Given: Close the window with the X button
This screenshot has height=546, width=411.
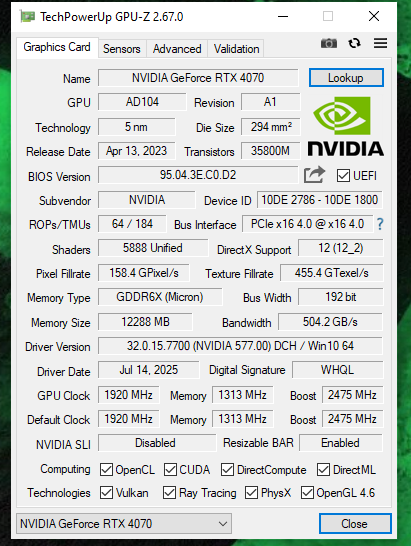Looking at the screenshot, I should coord(374,16).
